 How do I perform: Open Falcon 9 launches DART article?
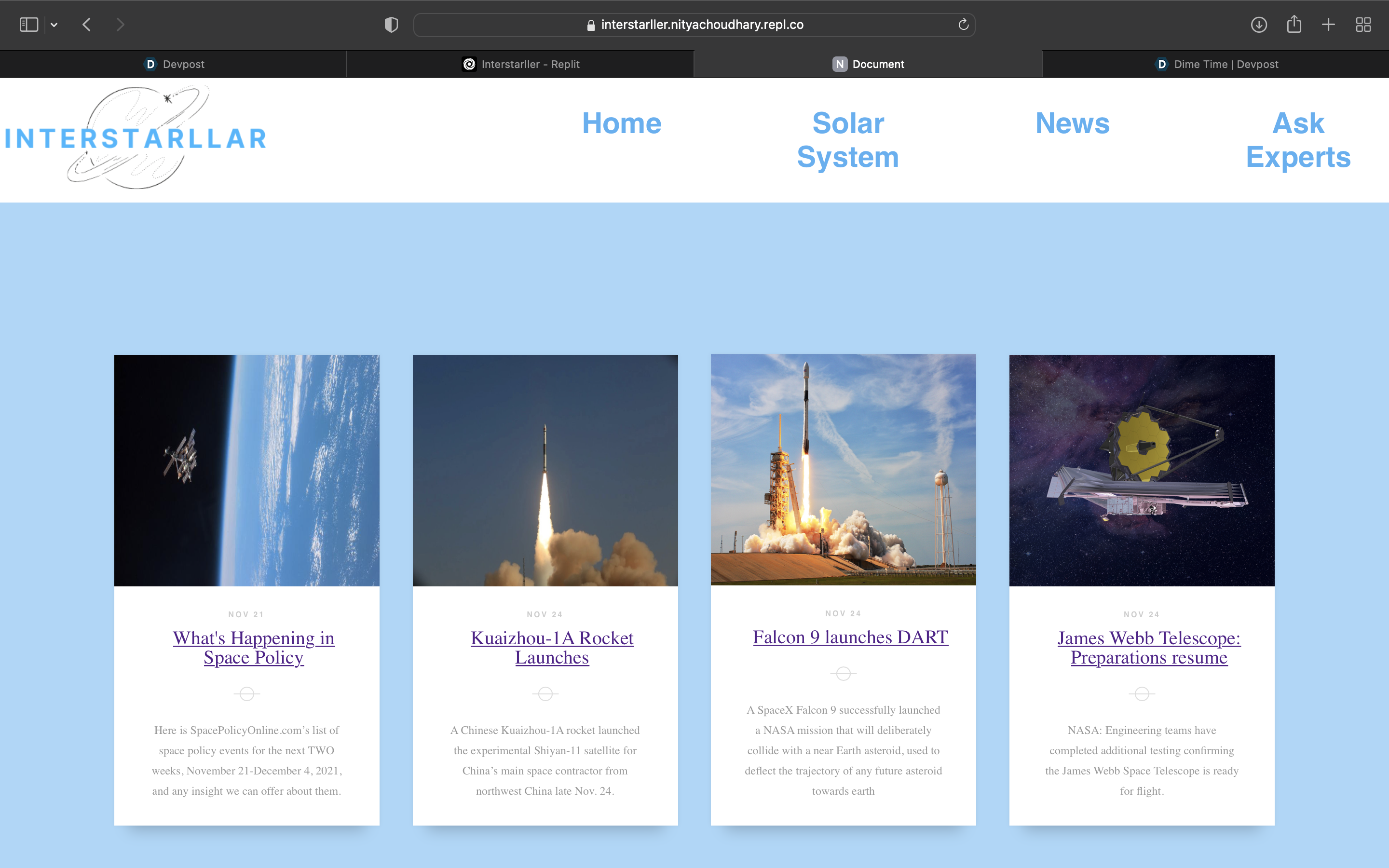850,637
